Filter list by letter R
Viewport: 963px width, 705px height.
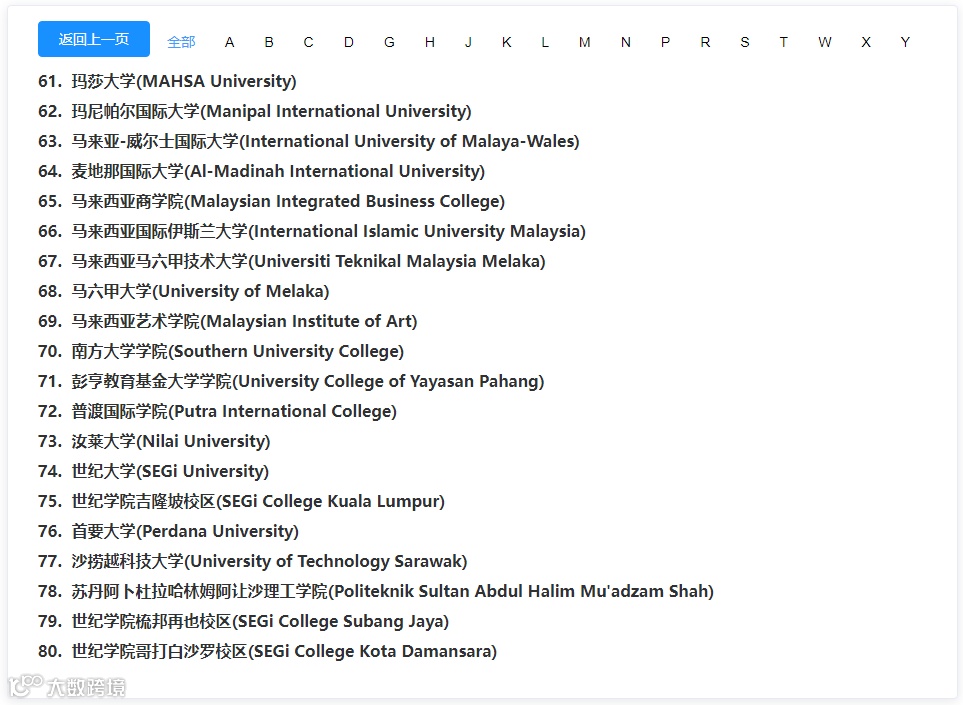[x=705, y=42]
